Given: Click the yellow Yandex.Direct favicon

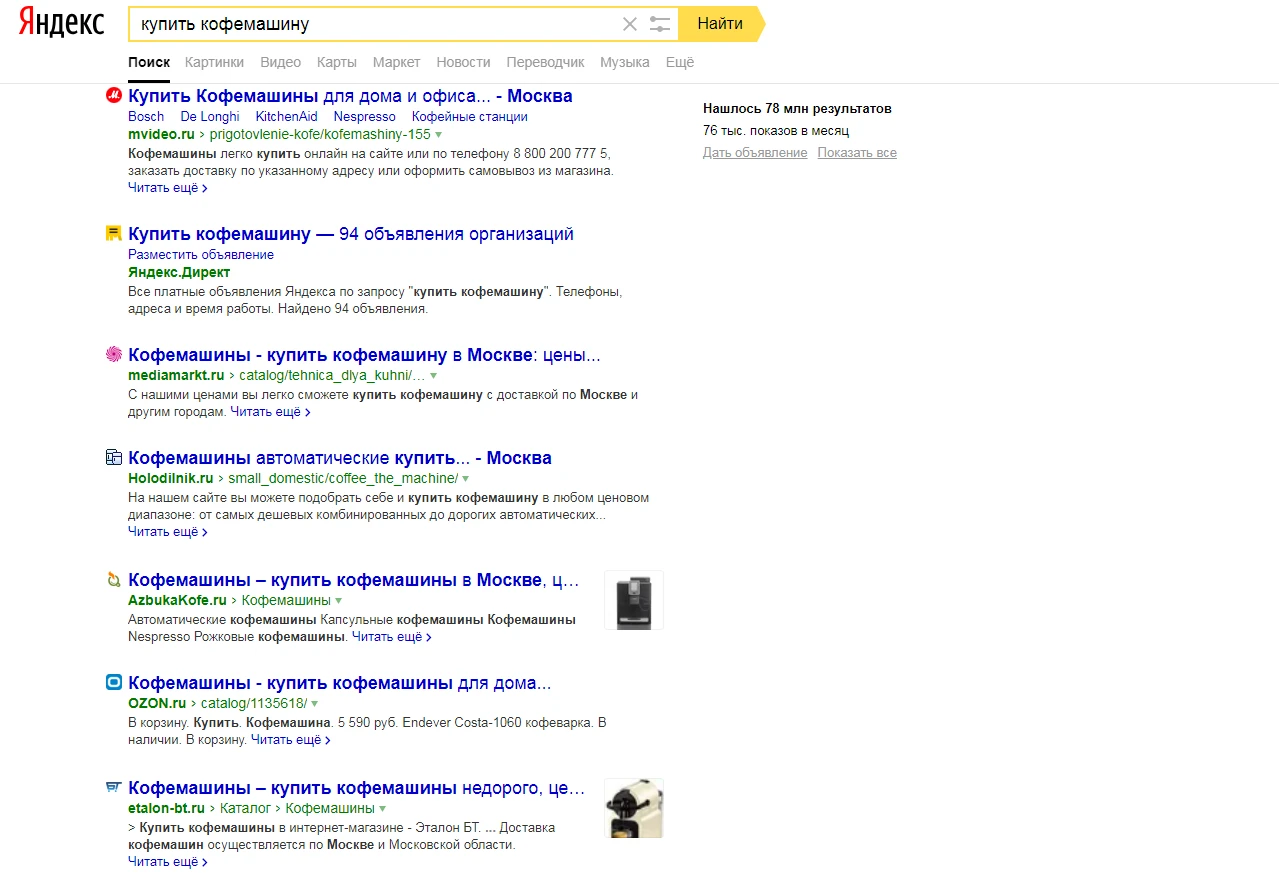Looking at the screenshot, I should tap(113, 234).
